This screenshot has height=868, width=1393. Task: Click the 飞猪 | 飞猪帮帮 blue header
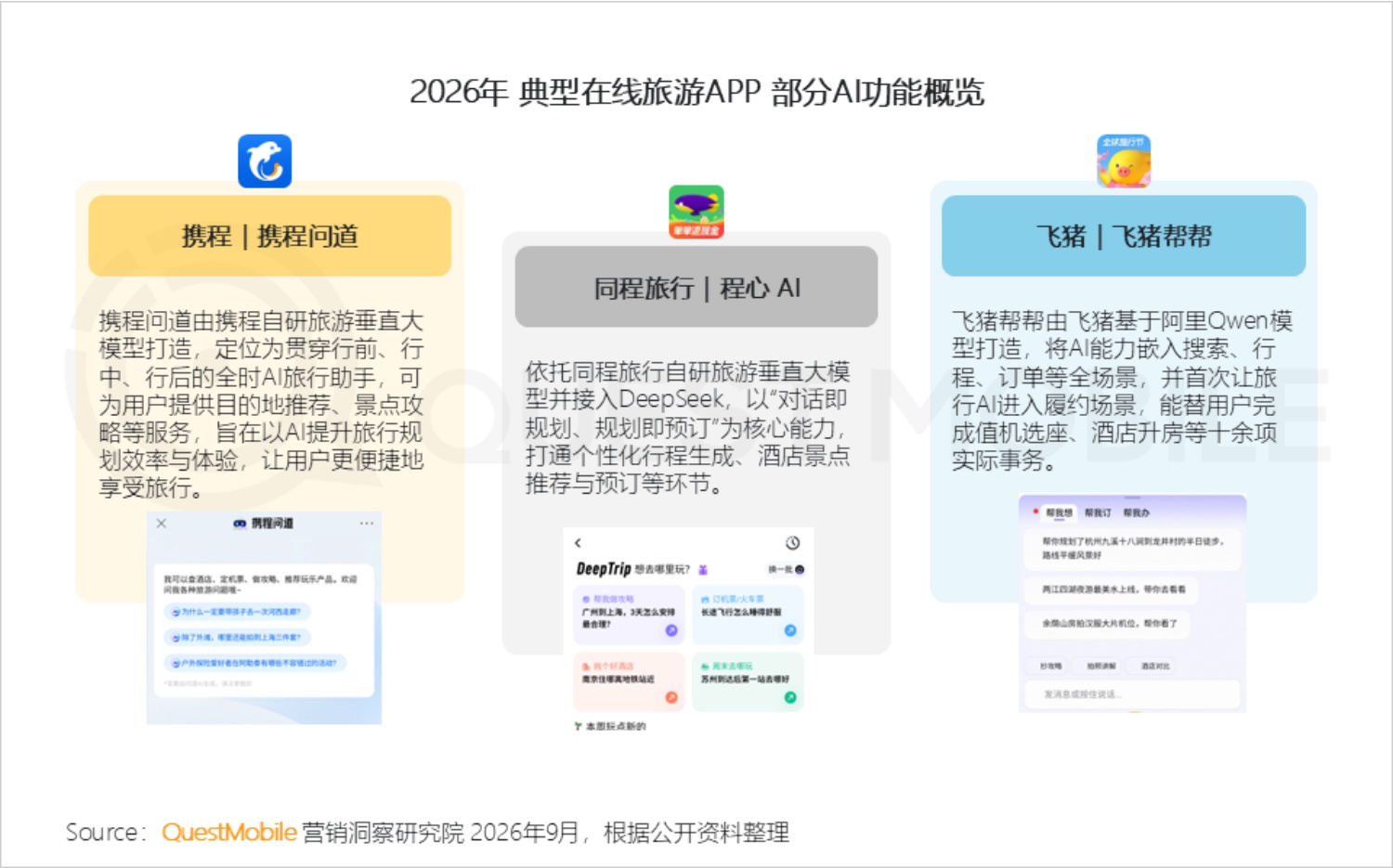click(1124, 236)
